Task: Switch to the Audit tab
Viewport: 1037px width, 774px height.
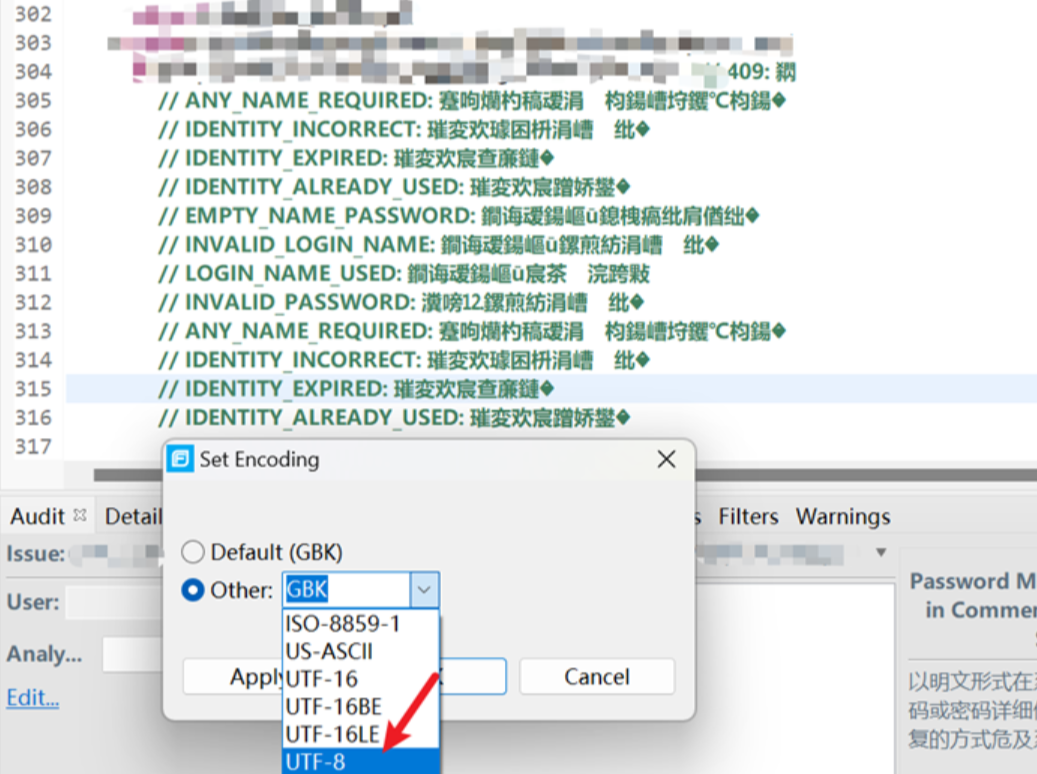Action: click(x=38, y=516)
